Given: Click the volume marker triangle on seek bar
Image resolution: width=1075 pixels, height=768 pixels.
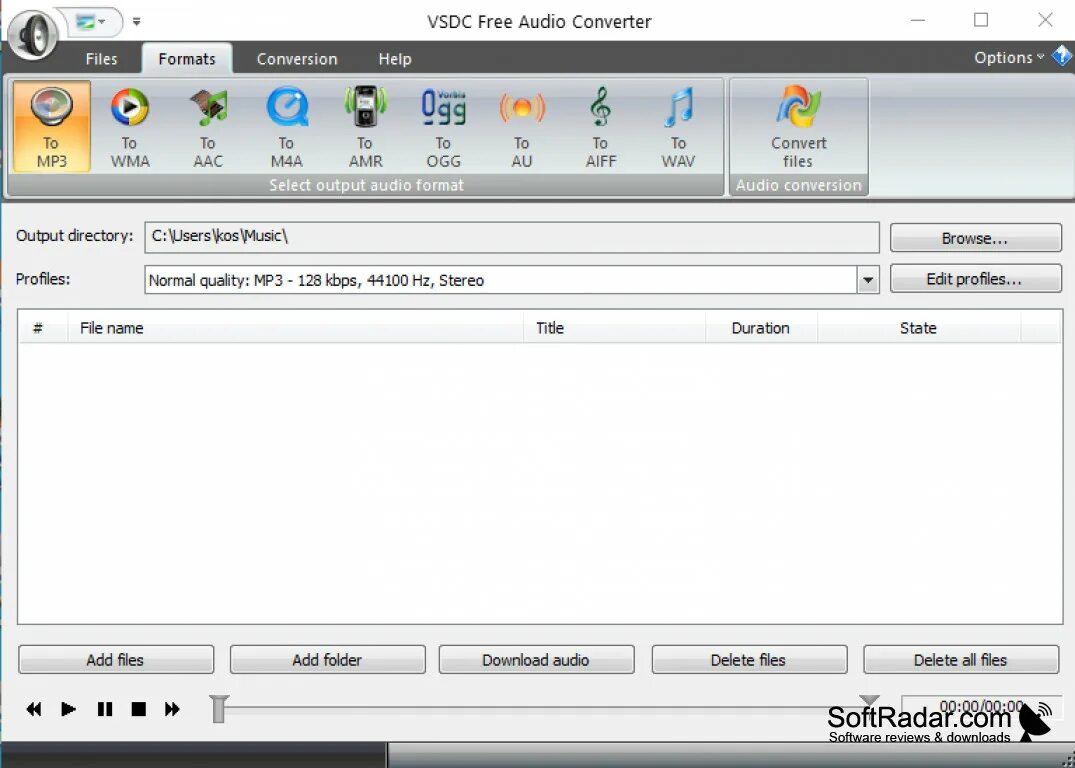Looking at the screenshot, I should (869, 700).
